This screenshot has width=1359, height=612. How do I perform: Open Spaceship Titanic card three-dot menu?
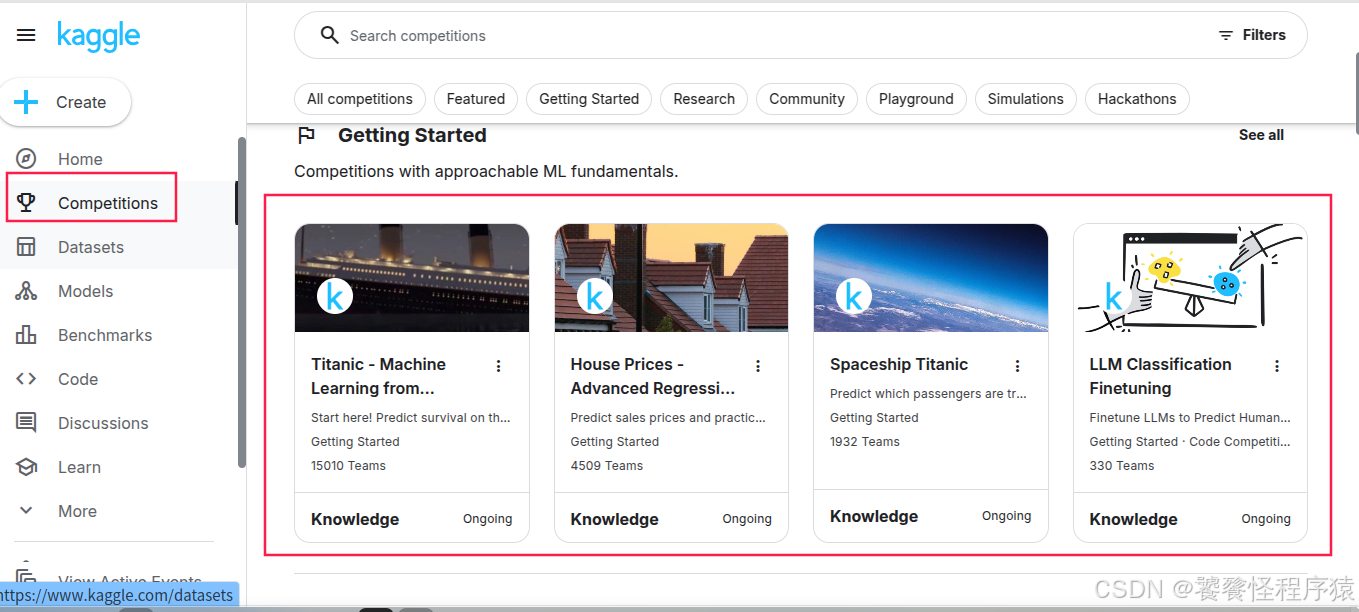1017,366
